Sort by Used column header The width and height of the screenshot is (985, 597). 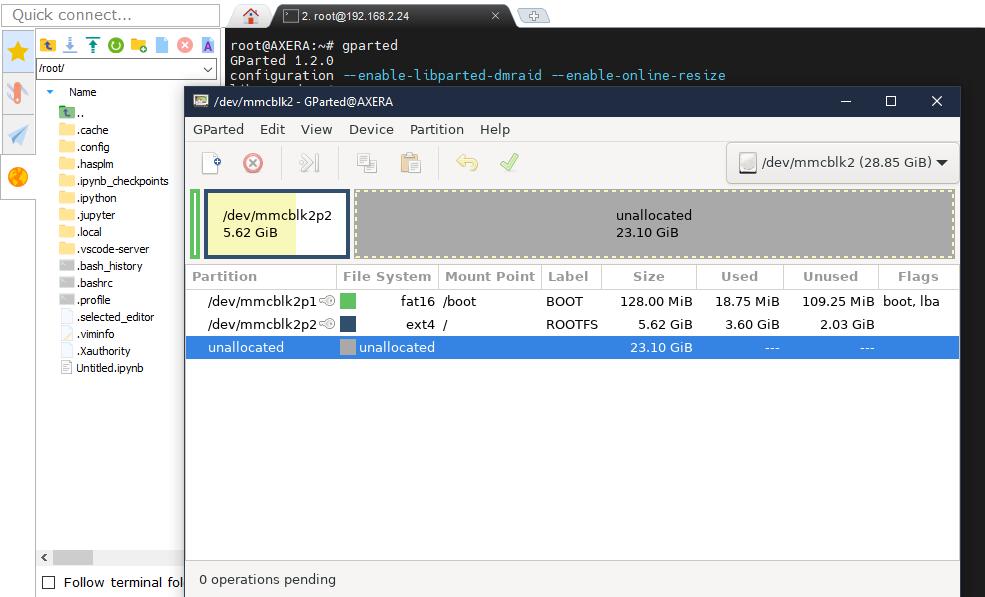[739, 277]
